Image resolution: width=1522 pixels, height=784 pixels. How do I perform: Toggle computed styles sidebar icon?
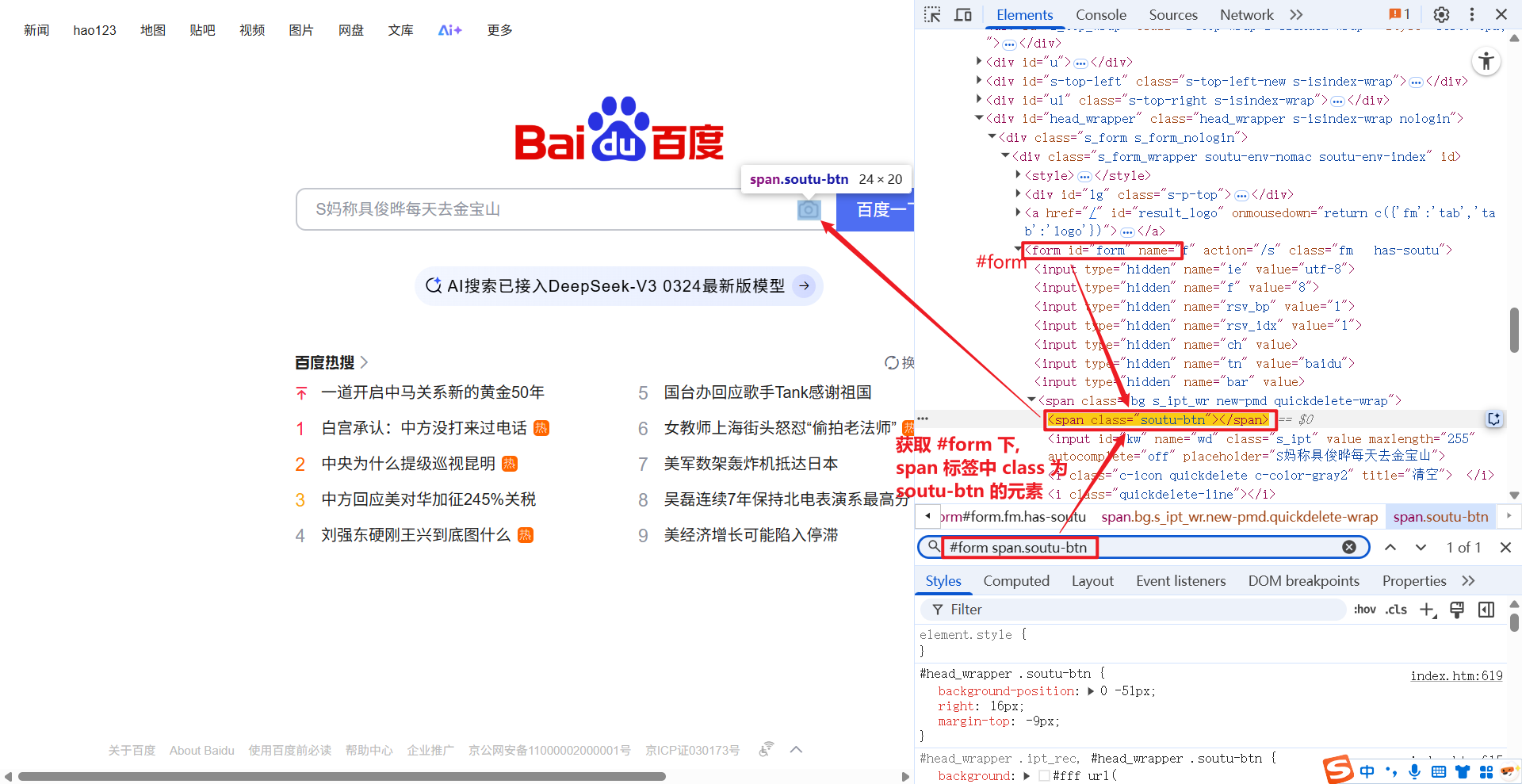pyautogui.click(x=1486, y=609)
